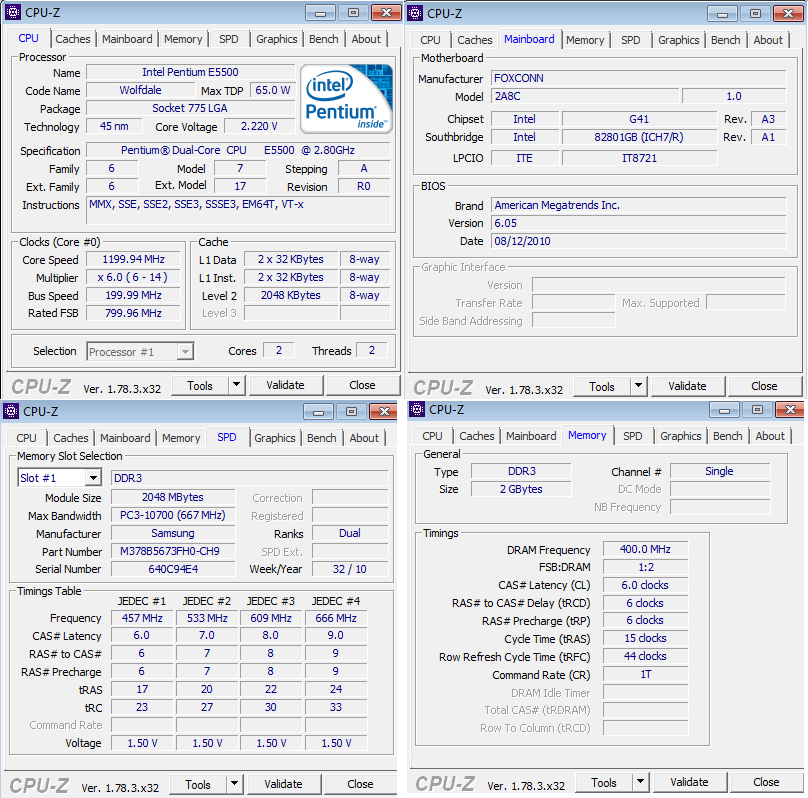Switch to Memory tab in SPD window

coord(181,438)
